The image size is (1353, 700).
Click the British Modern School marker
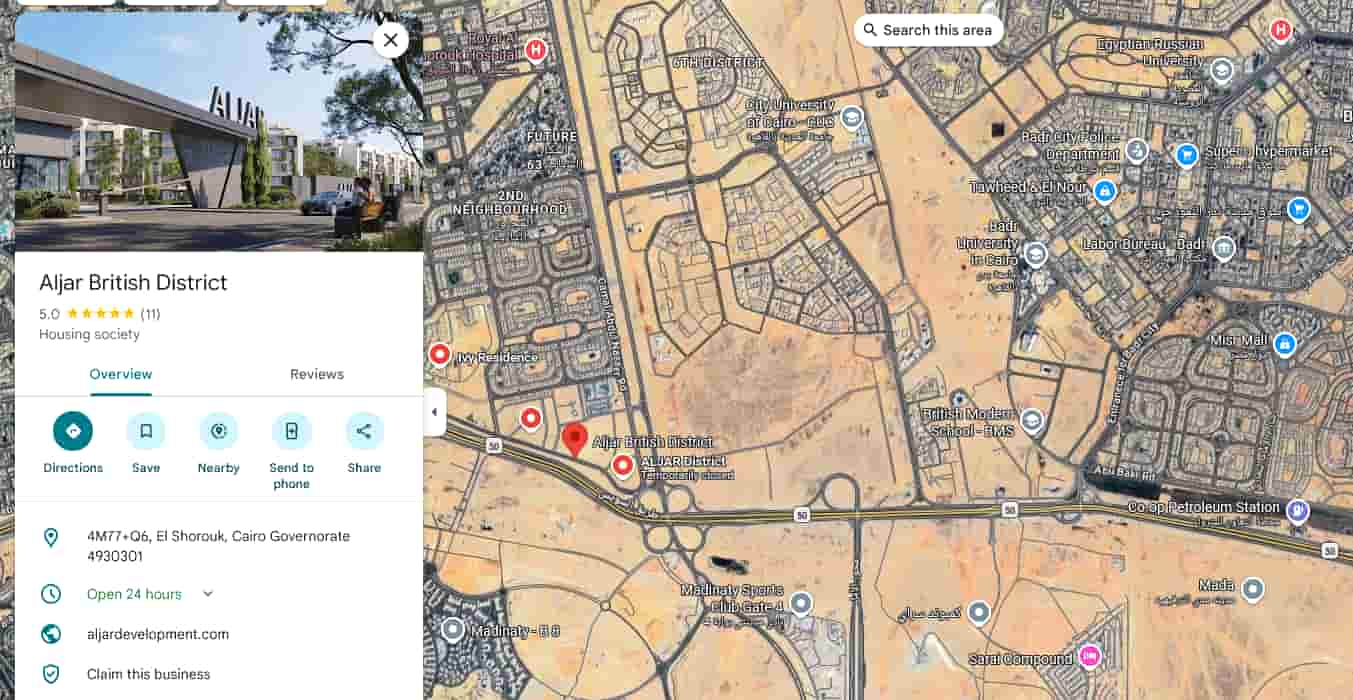(1031, 421)
